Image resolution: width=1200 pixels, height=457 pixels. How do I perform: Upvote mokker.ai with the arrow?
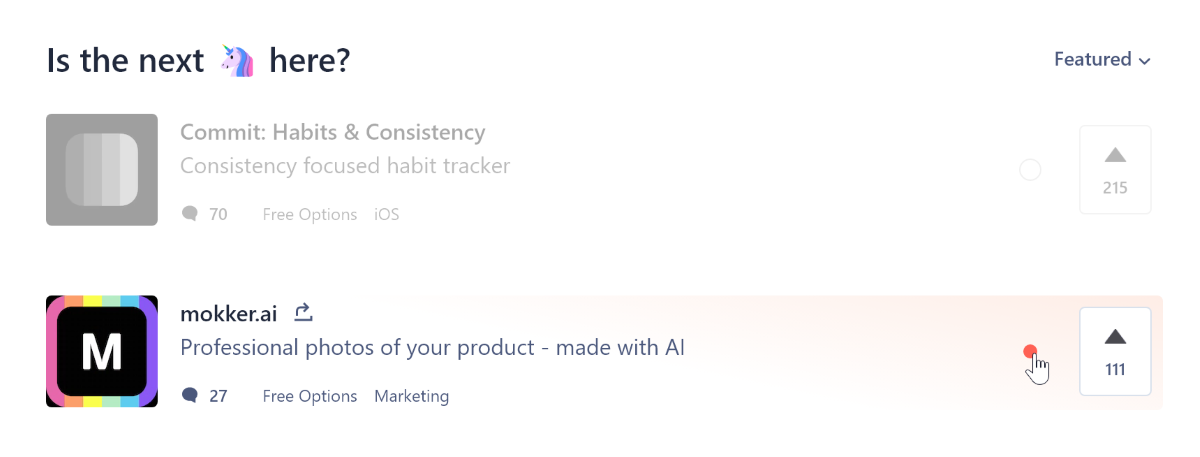click(x=1115, y=337)
